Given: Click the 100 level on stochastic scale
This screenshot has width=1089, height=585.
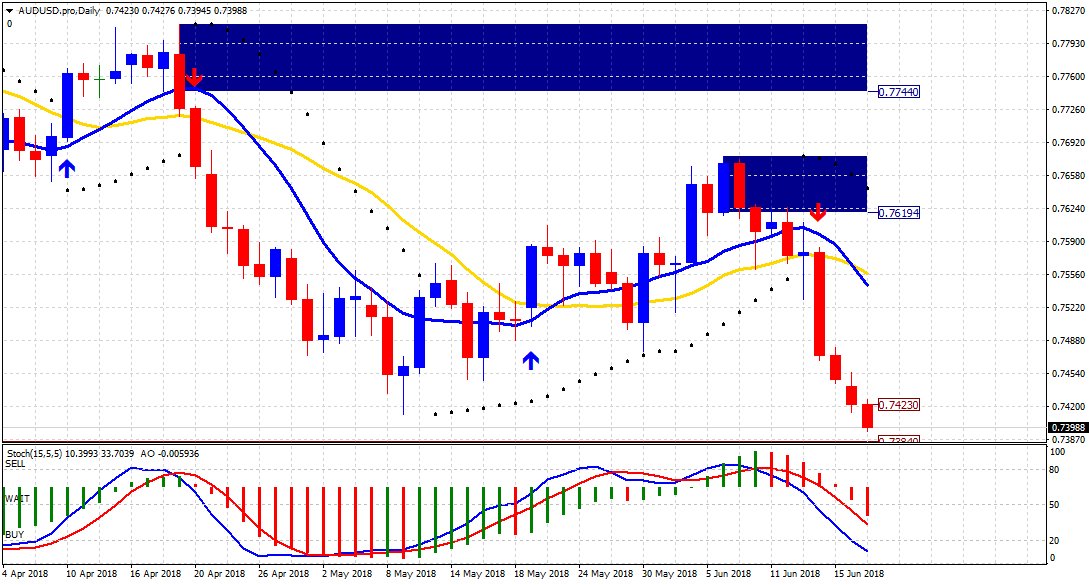Looking at the screenshot, I should pyautogui.click(x=1057, y=452).
